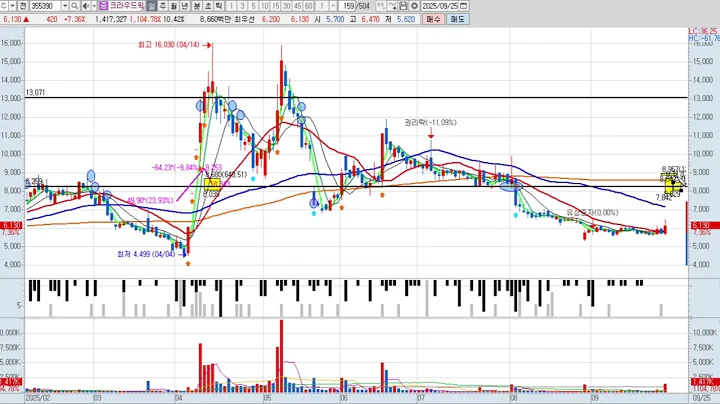
Task: Switch chart to monthly 월 period
Action: 174,6
